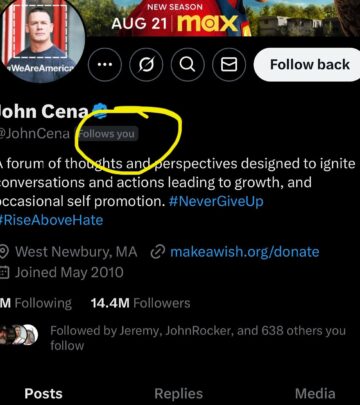The width and height of the screenshot is (360, 405).
Task: Open the #RiseAboveHate hashtag
Action: [x=51, y=220]
